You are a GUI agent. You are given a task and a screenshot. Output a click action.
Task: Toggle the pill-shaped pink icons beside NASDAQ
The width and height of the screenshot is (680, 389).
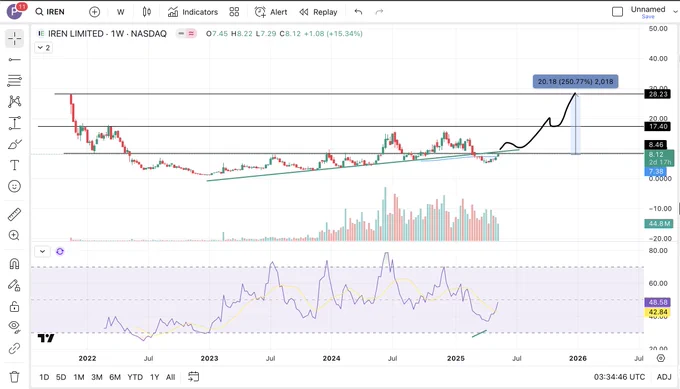(186, 33)
